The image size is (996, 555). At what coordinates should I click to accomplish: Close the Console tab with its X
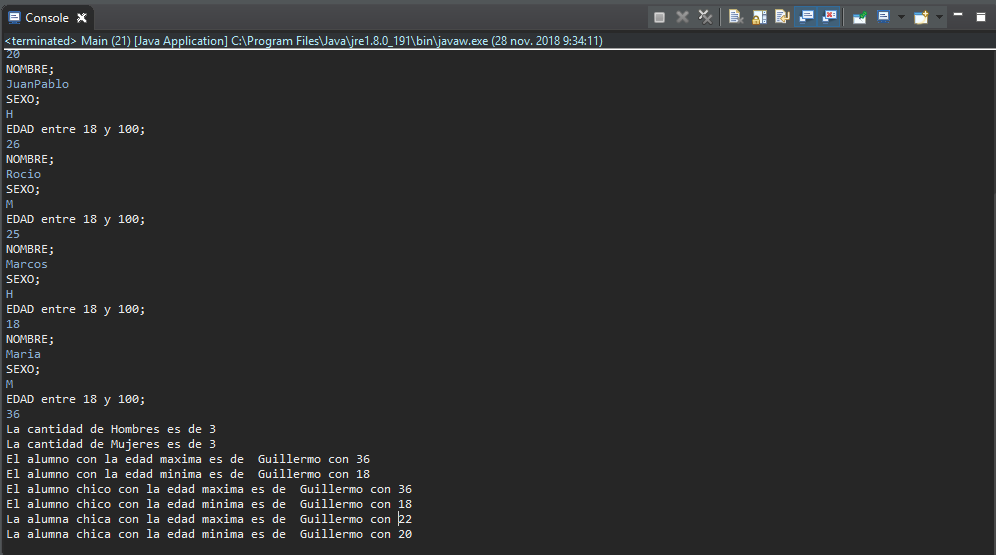click(82, 18)
